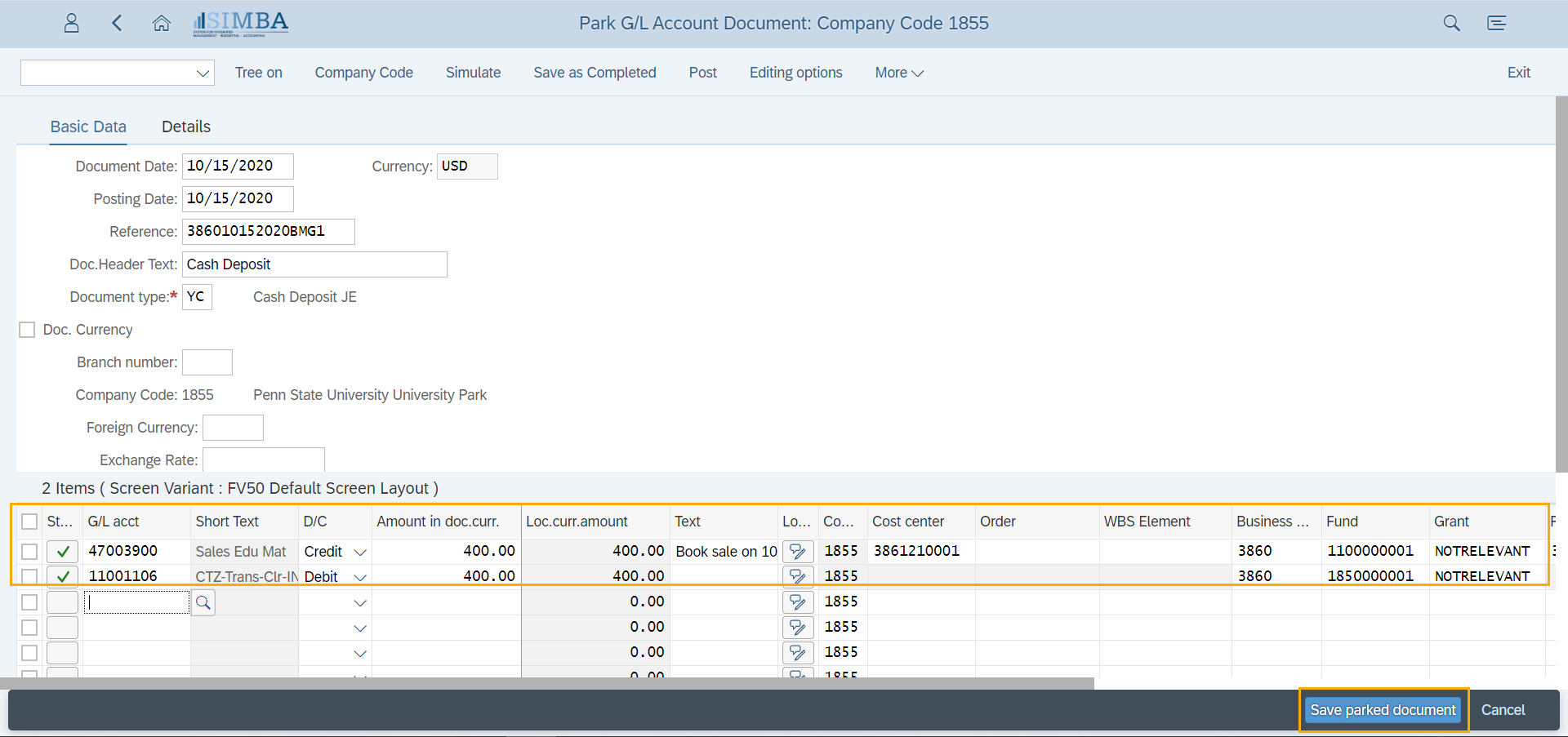Click the Grant column header

pos(1487,522)
